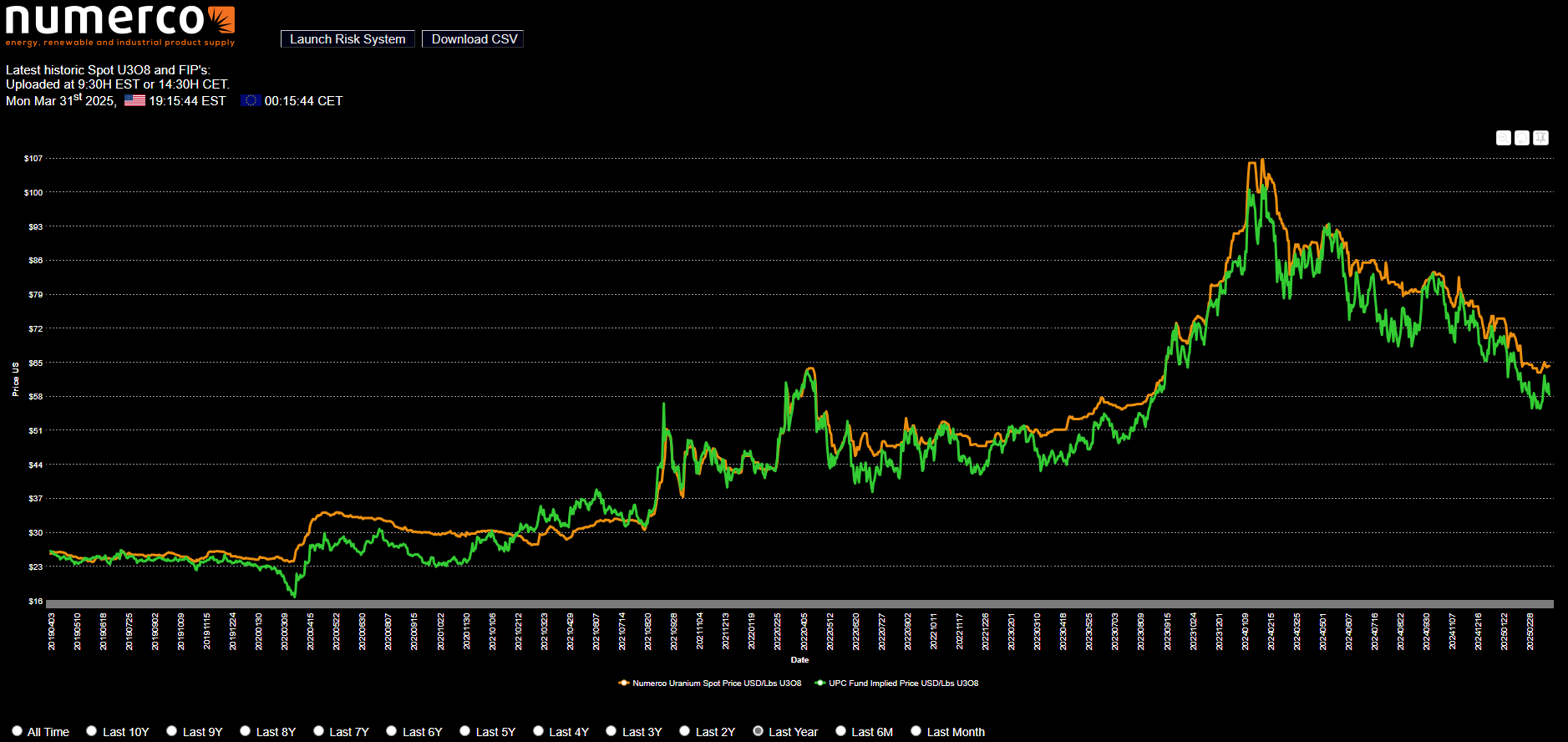The image size is (1568, 742).
Task: Click the Numerco logo
Action: pos(120,26)
